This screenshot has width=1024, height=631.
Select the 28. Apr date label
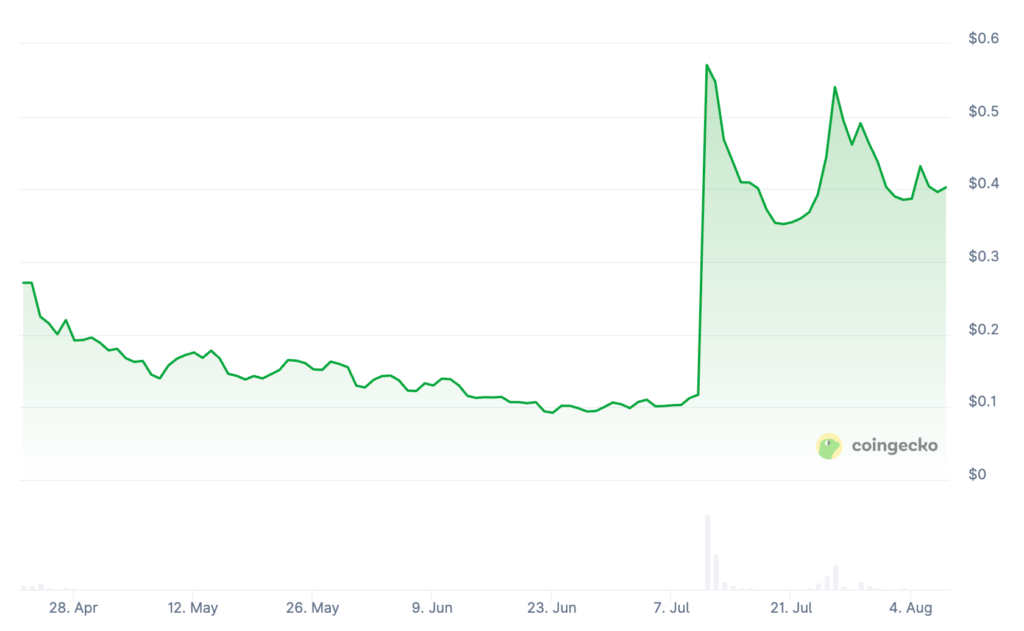coord(74,608)
